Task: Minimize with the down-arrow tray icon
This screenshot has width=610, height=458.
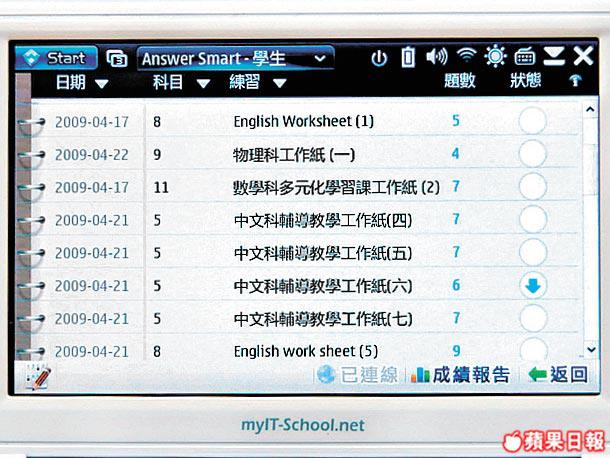Action: coord(554,56)
